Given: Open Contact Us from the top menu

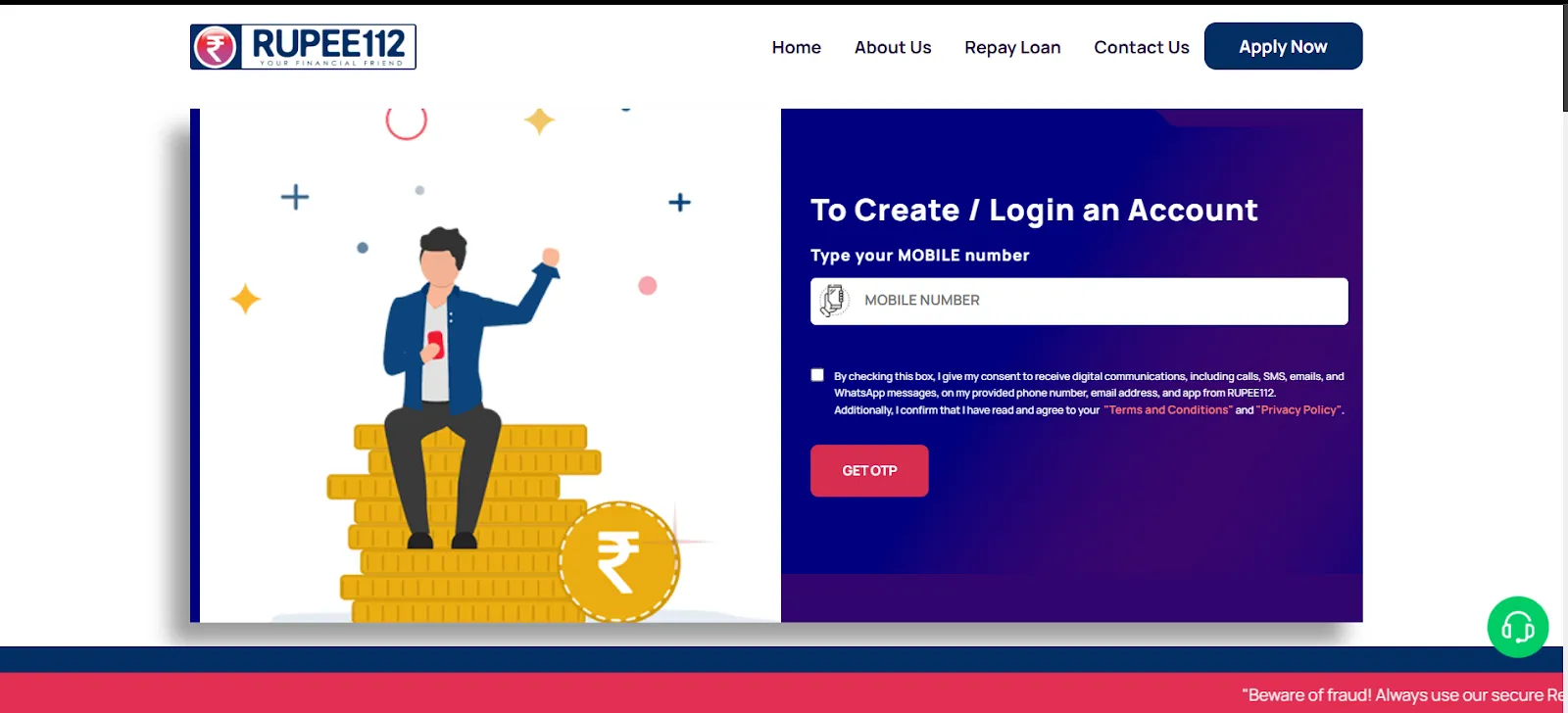Looking at the screenshot, I should point(1142,47).
